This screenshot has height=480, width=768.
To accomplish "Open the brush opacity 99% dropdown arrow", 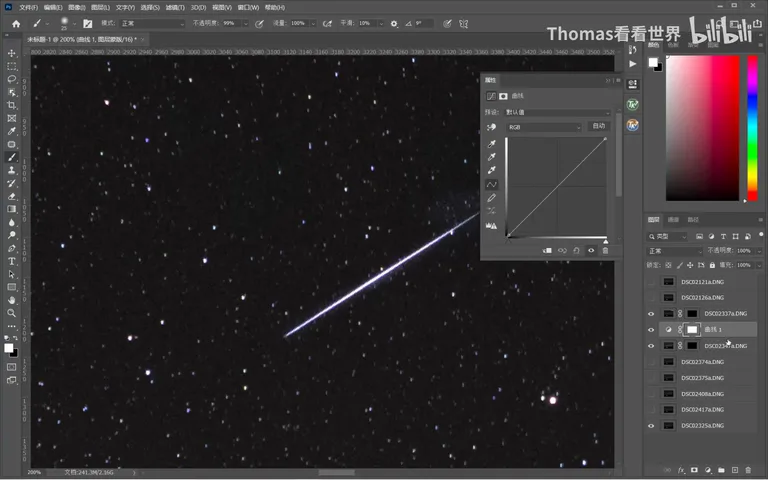I will click(x=245, y=24).
